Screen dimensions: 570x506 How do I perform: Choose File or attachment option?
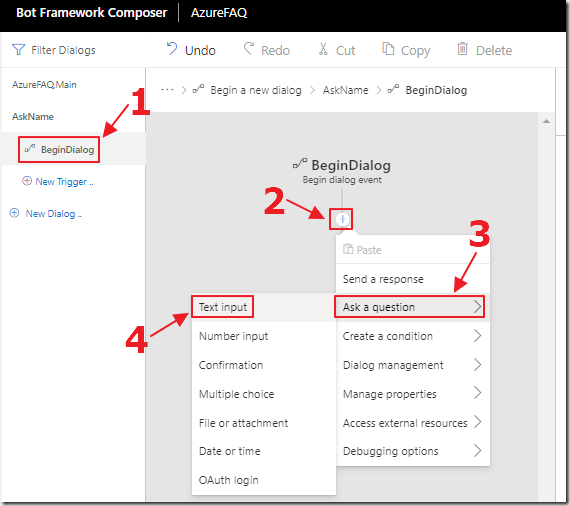click(264, 423)
